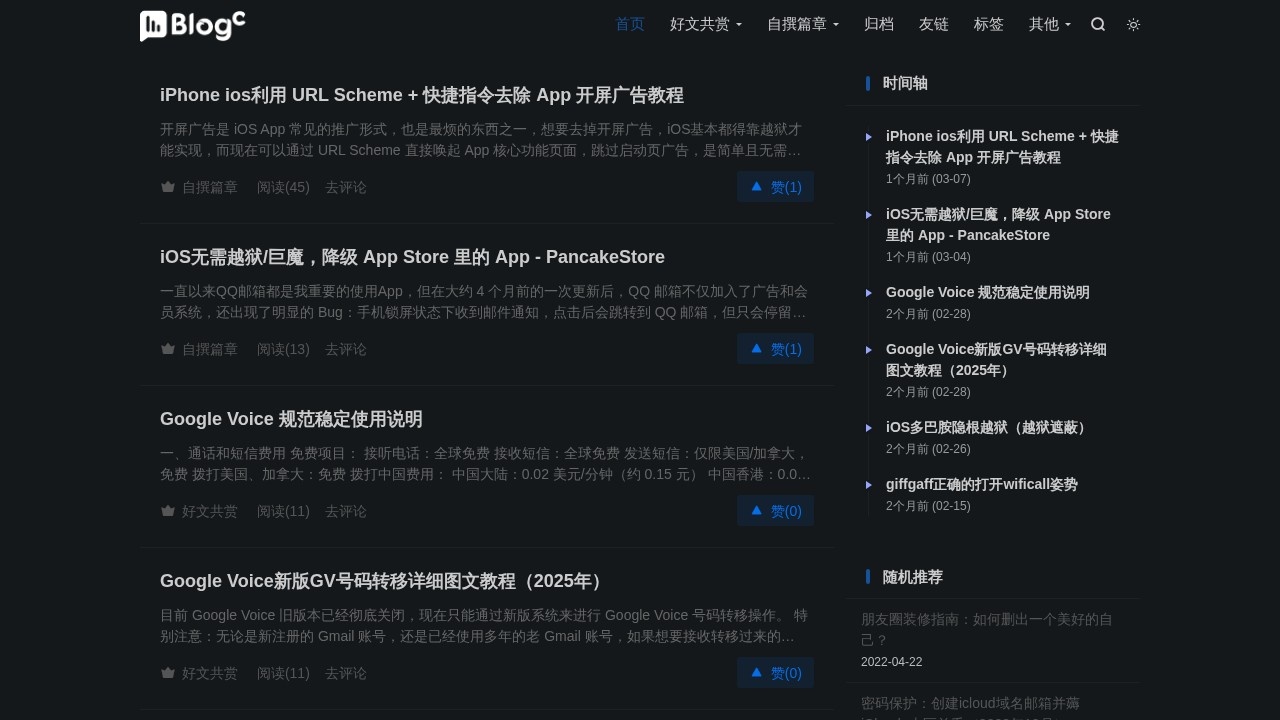1280x720 pixels.
Task: Click the timeline date '1个月前 (03-04)'
Action: [x=928, y=257]
